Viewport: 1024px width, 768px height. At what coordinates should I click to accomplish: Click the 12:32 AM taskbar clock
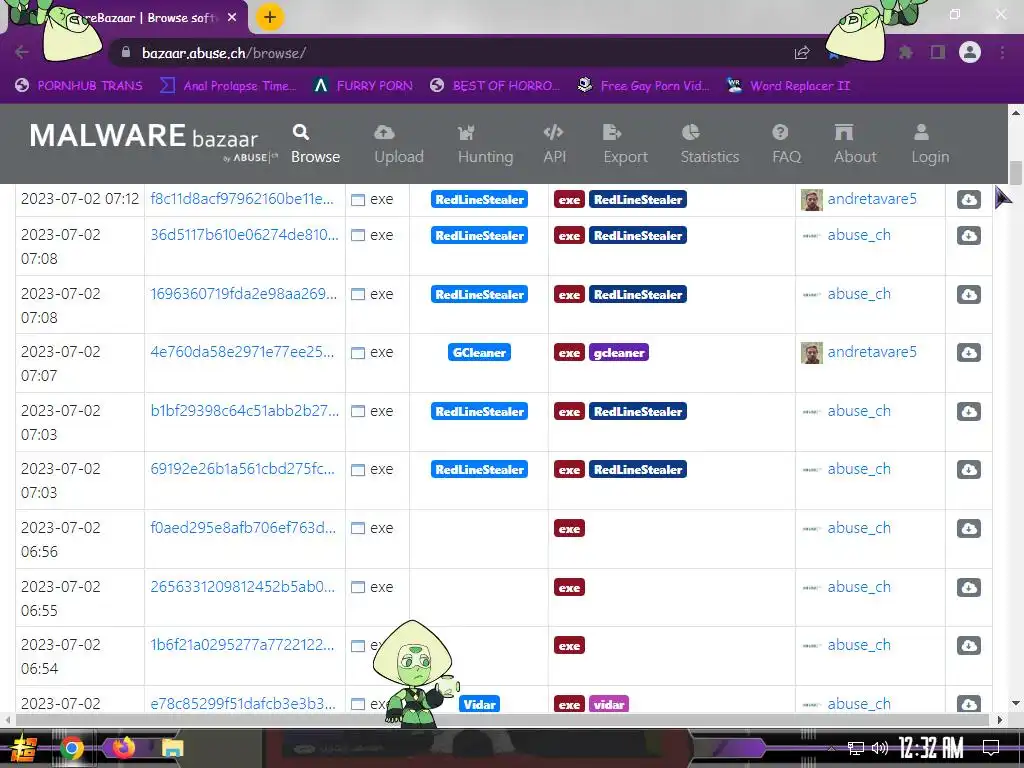coord(931,748)
